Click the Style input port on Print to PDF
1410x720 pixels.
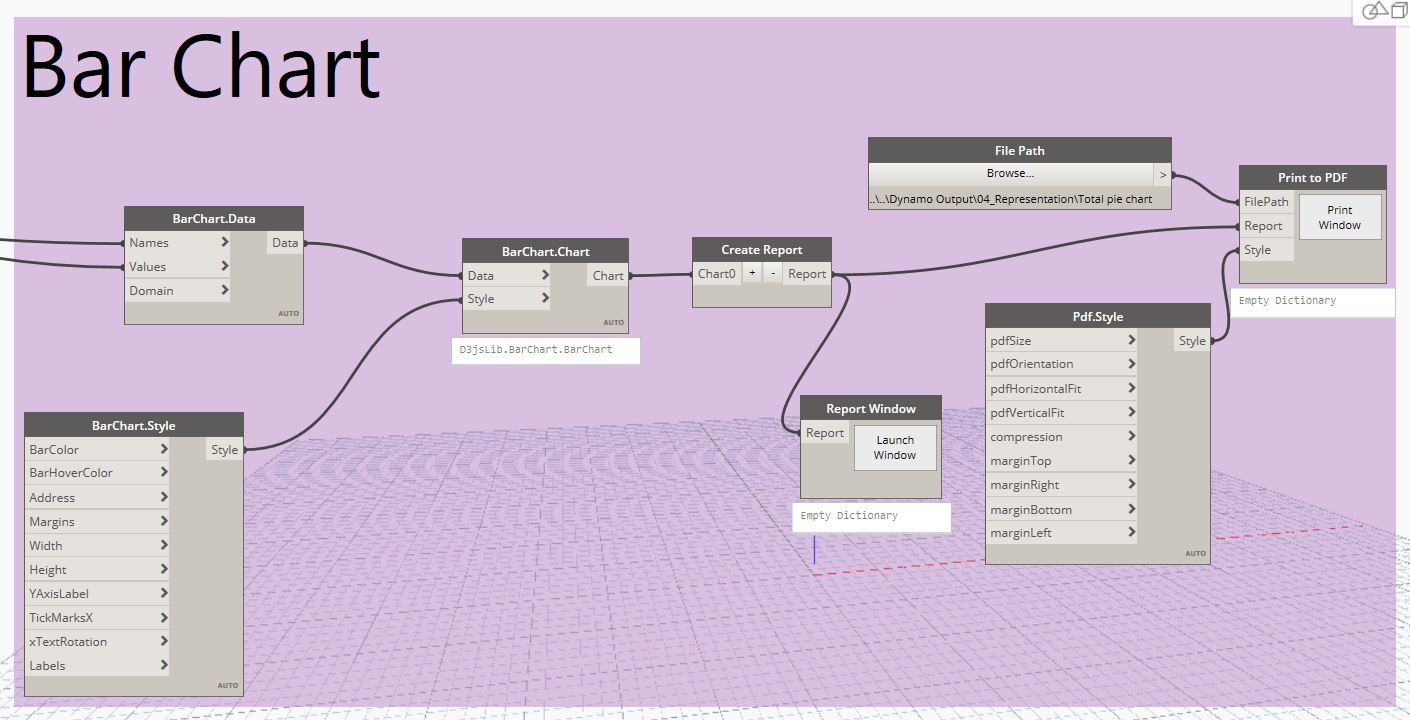click(x=1267, y=249)
